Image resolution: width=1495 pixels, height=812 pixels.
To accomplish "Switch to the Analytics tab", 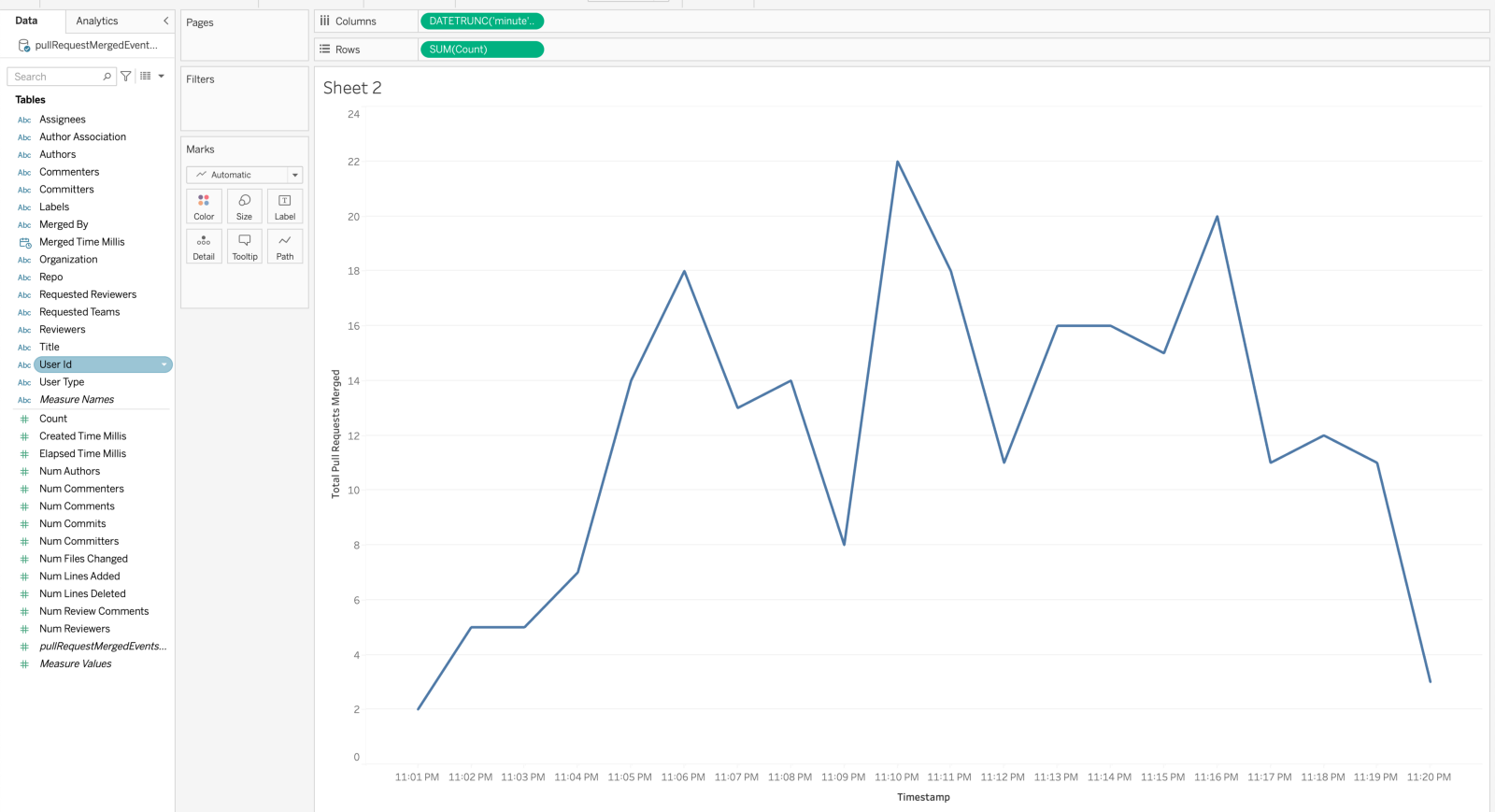I will click(97, 21).
